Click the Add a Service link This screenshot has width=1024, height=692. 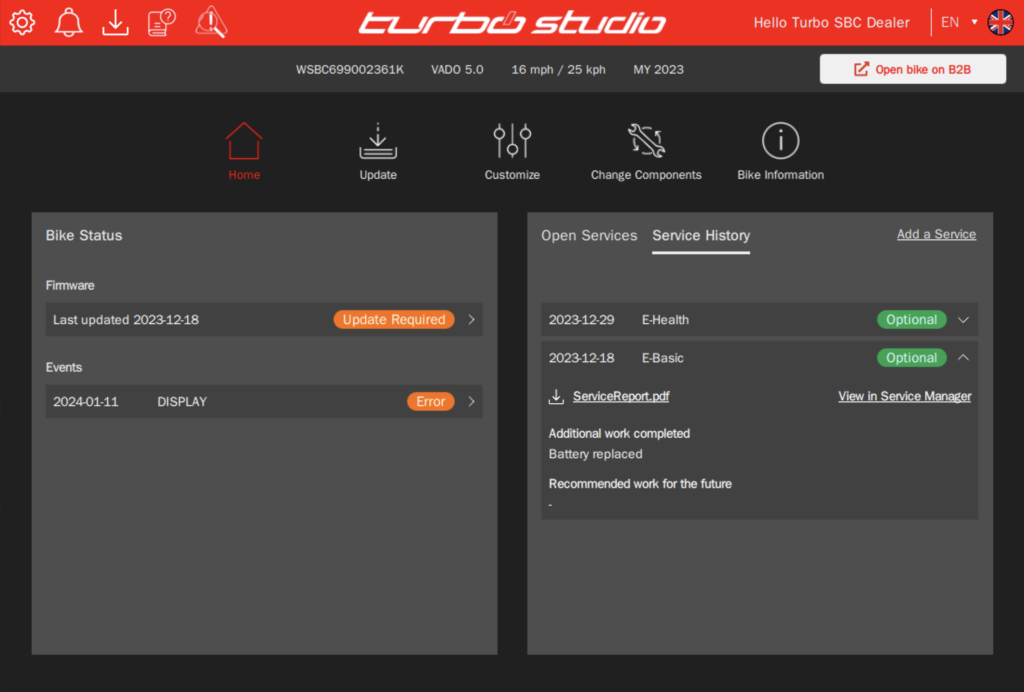[936, 234]
